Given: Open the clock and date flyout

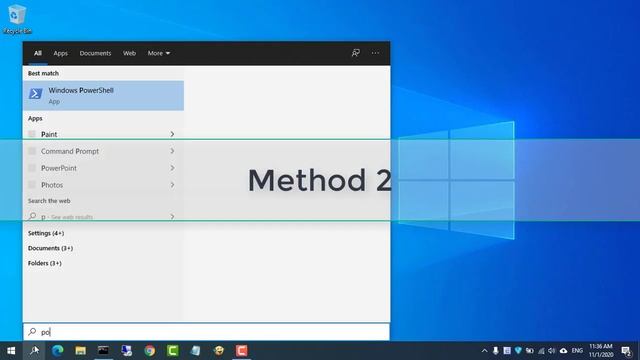Looking at the screenshot, I should pyautogui.click(x=601, y=351).
